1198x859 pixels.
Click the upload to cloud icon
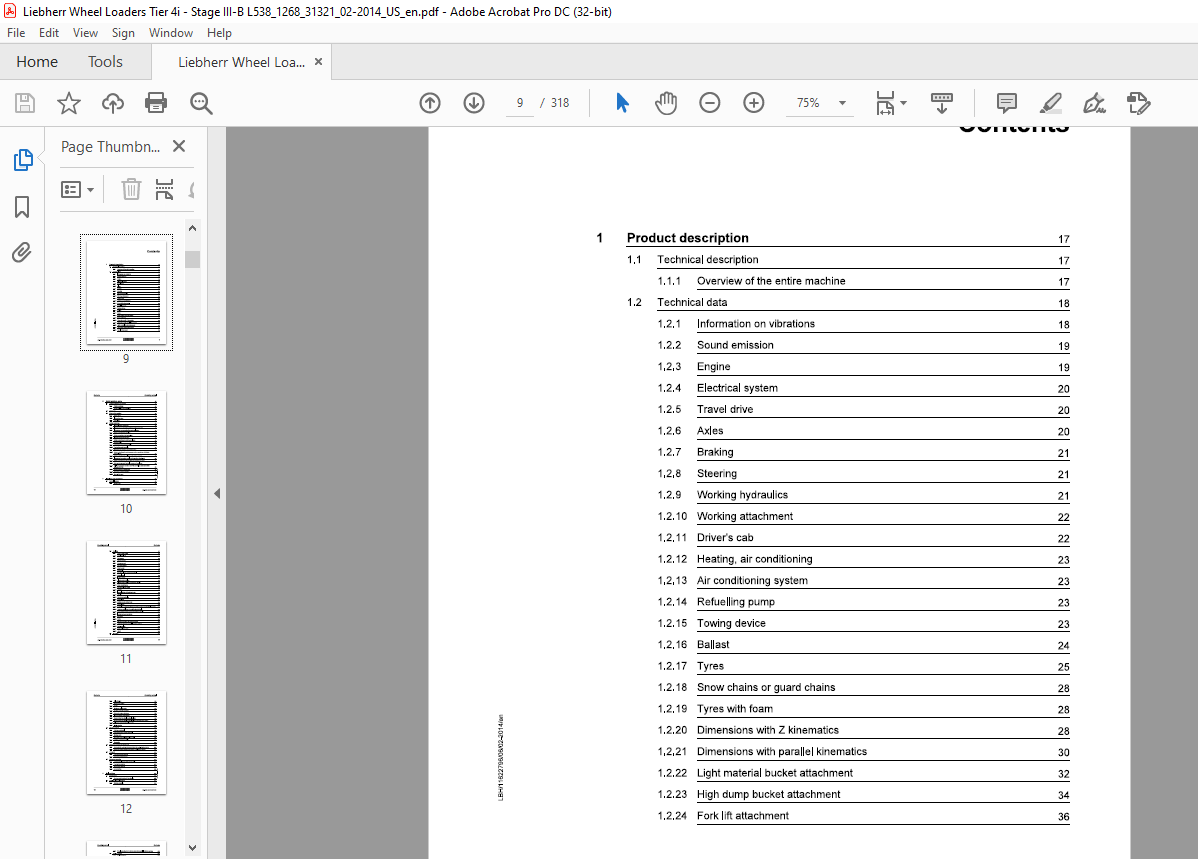pos(112,103)
